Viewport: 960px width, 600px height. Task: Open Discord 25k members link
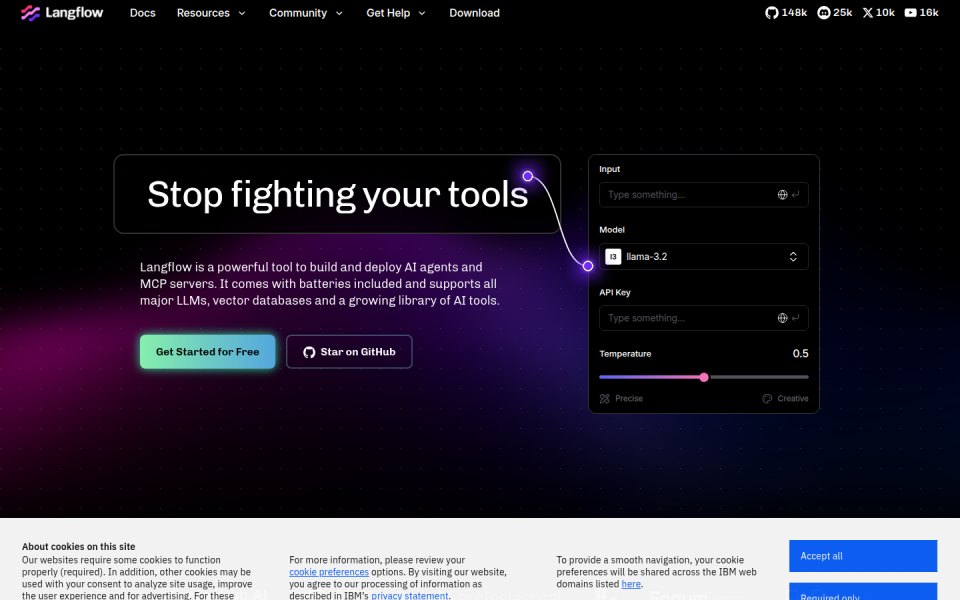(x=834, y=12)
